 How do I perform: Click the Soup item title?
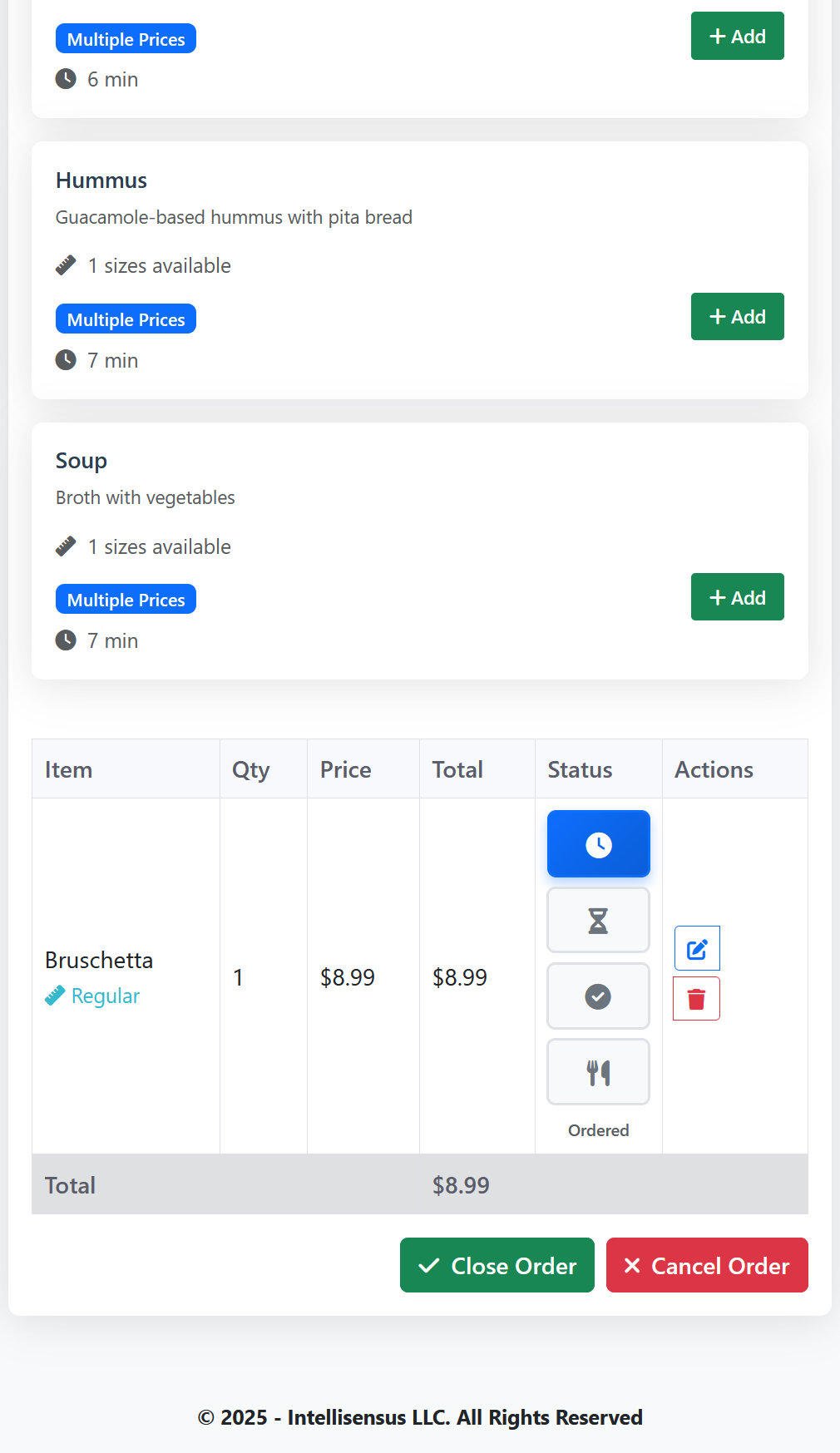(x=82, y=461)
